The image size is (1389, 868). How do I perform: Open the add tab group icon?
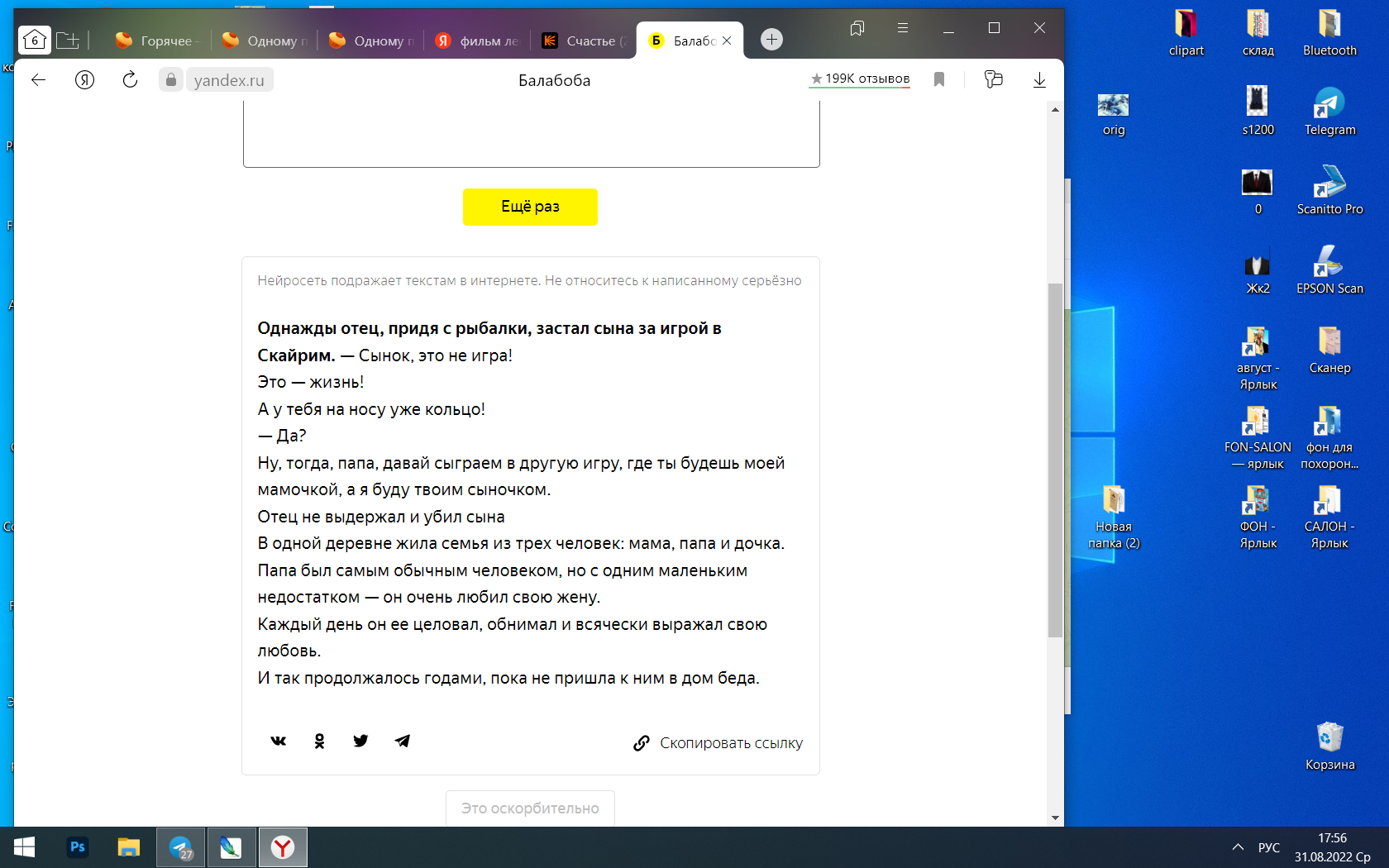(x=69, y=40)
